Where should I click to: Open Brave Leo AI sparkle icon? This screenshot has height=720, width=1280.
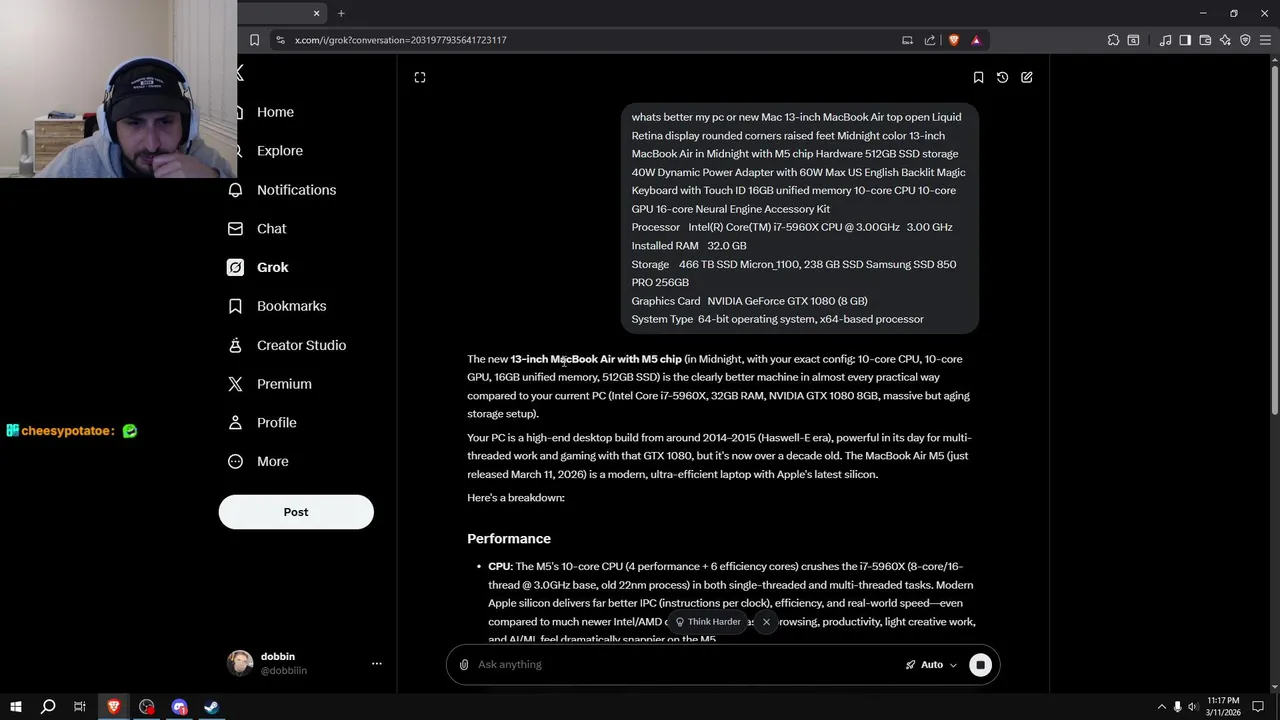tap(1225, 40)
